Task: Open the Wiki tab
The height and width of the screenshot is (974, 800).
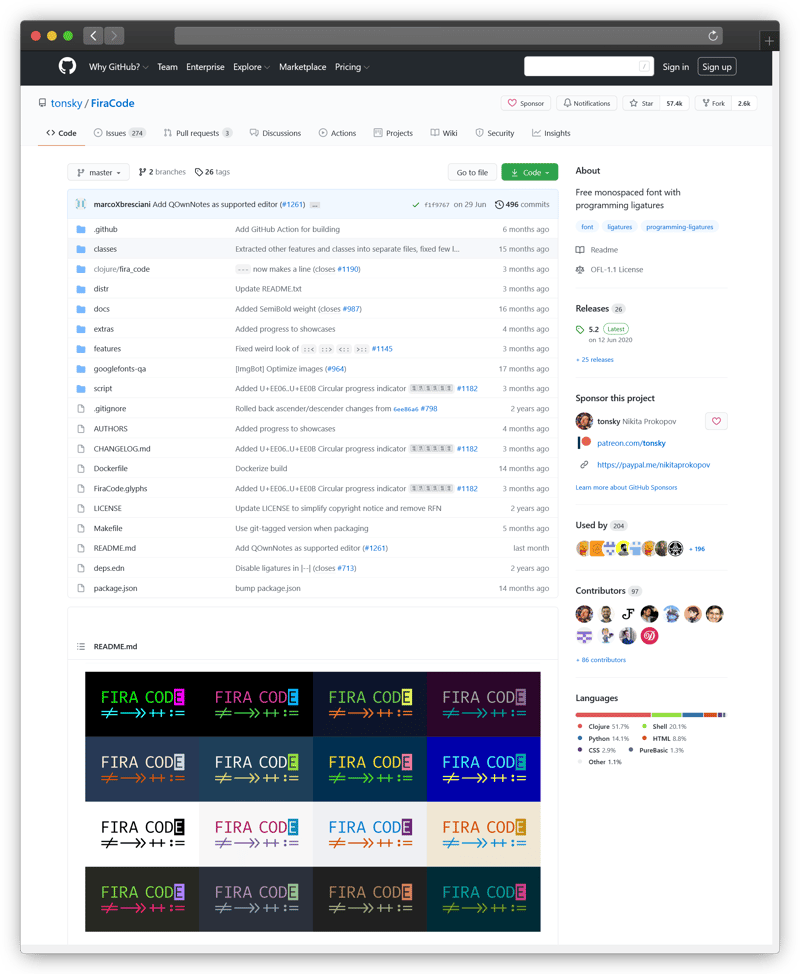Action: tap(444, 133)
